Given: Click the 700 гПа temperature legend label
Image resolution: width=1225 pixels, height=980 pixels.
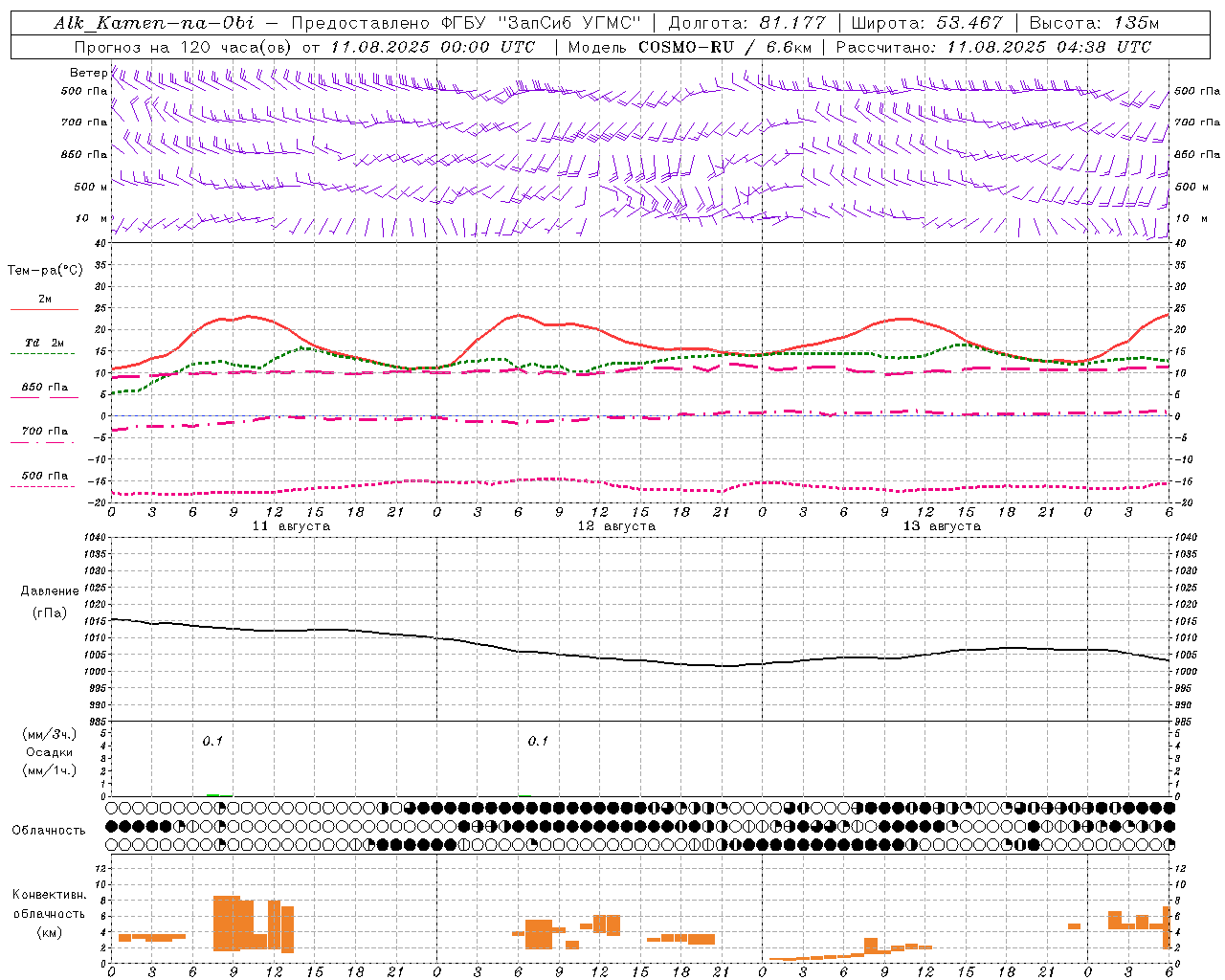Looking at the screenshot, I should coord(45,432).
